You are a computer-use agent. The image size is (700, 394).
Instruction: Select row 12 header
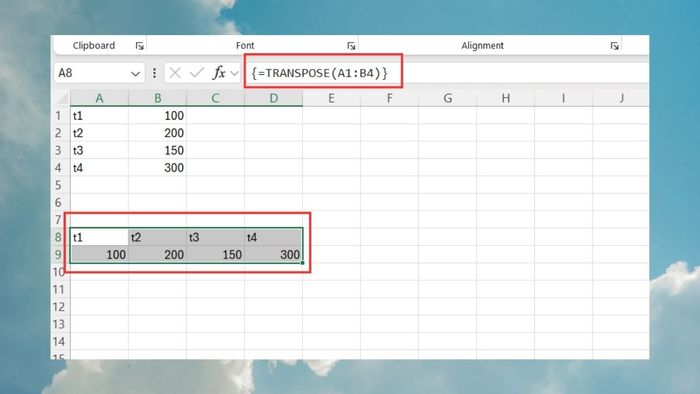tap(59, 307)
